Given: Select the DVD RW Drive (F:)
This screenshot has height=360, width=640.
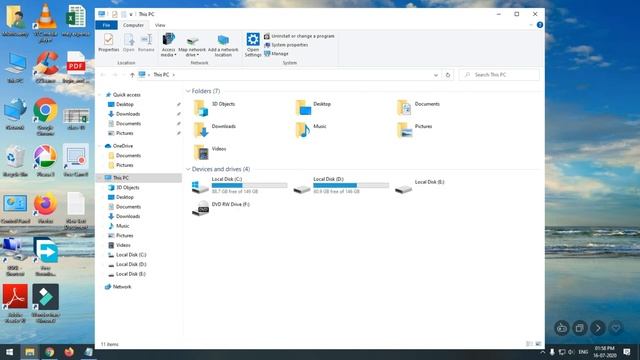Looking at the screenshot, I should [x=221, y=208].
